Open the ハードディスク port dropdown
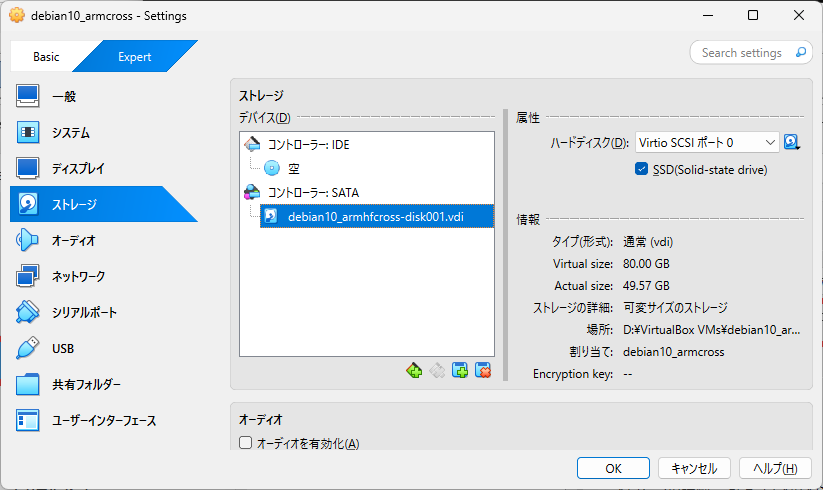Viewport: 823px width, 490px height. tap(706, 143)
